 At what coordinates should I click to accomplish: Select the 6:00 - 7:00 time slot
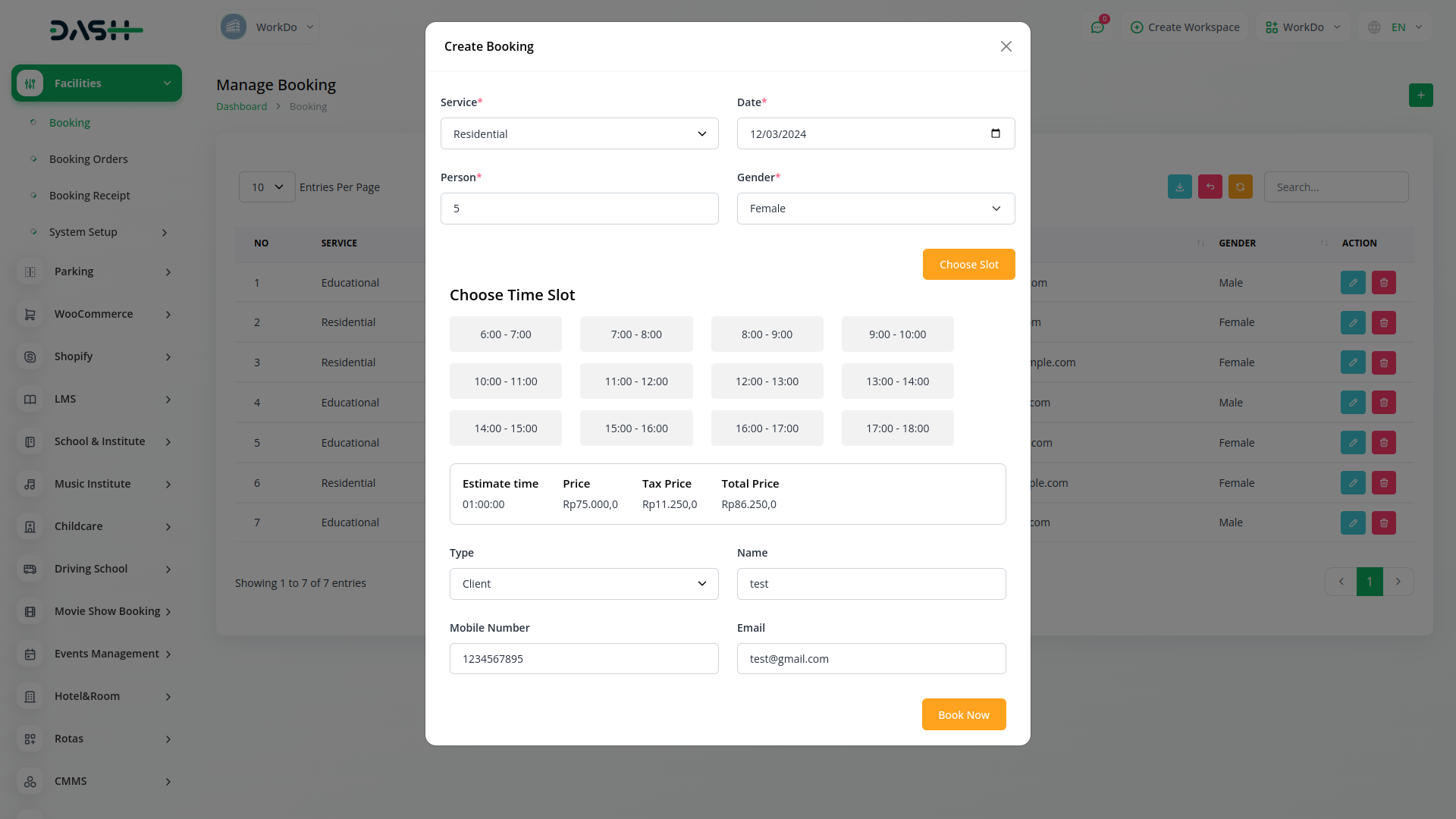(x=505, y=334)
